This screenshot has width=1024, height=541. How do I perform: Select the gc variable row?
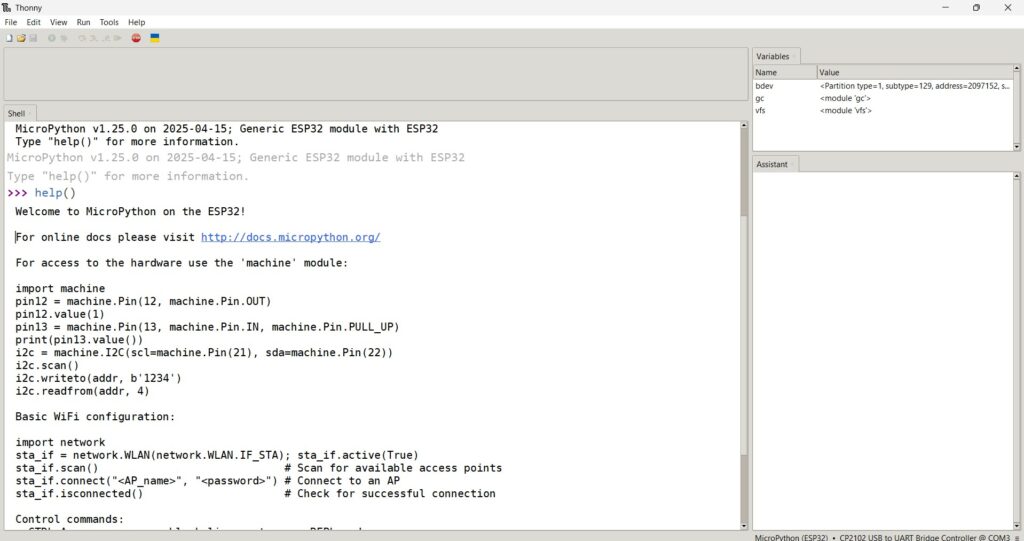pos(883,98)
